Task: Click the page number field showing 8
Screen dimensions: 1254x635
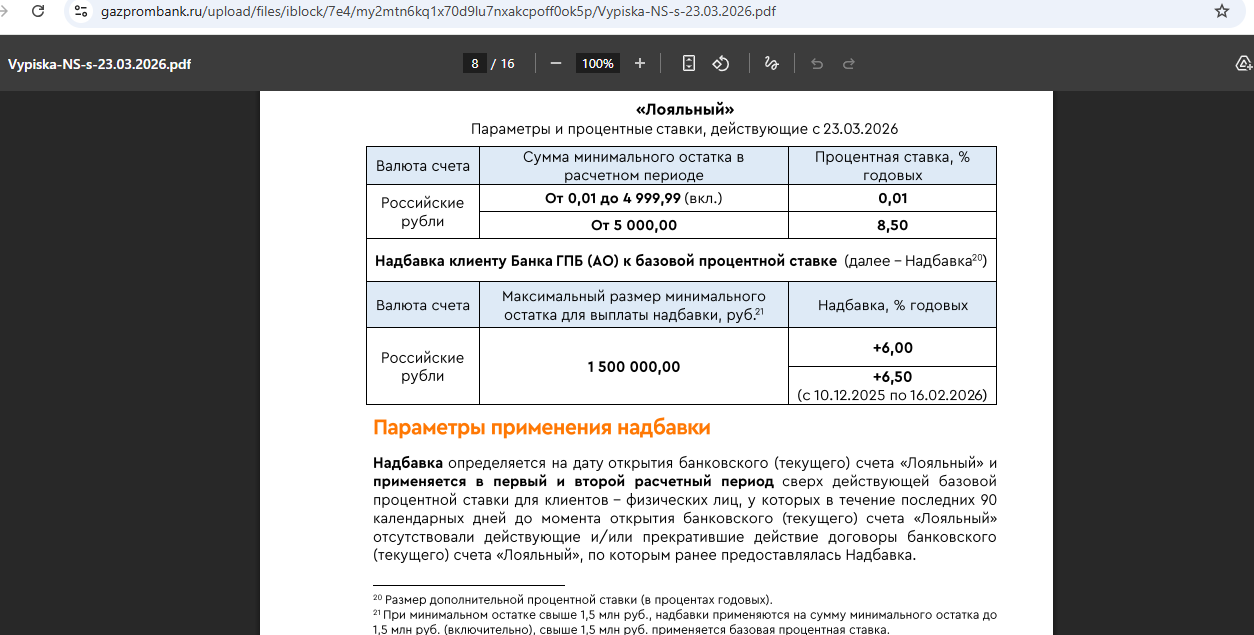Action: pos(474,63)
